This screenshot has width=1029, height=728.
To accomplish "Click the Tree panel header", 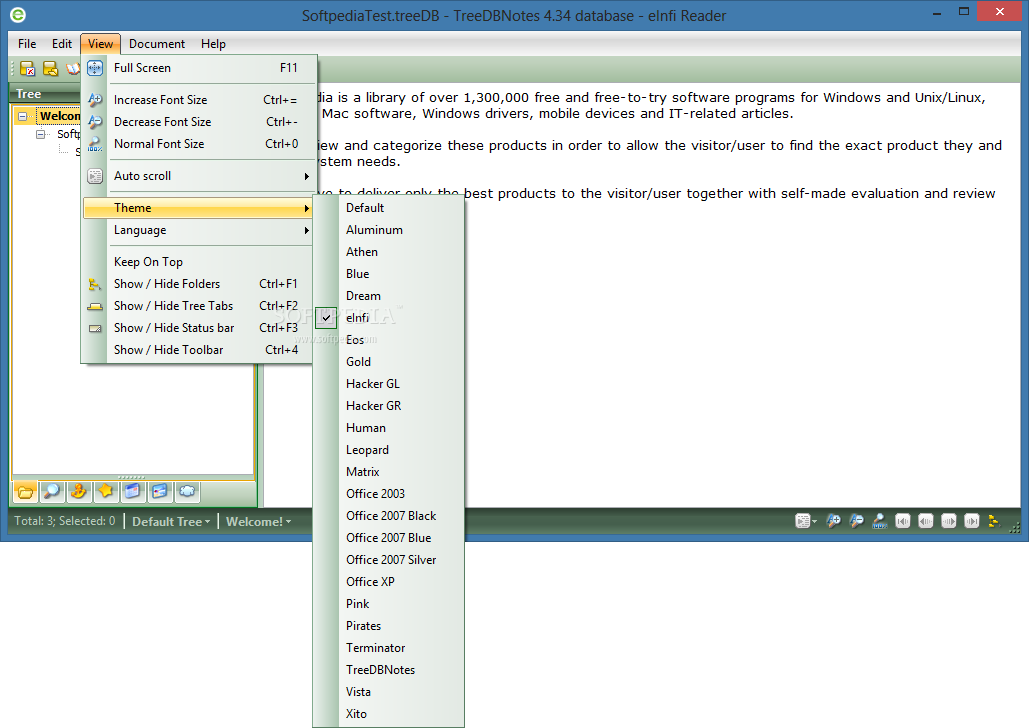I will (x=45, y=94).
